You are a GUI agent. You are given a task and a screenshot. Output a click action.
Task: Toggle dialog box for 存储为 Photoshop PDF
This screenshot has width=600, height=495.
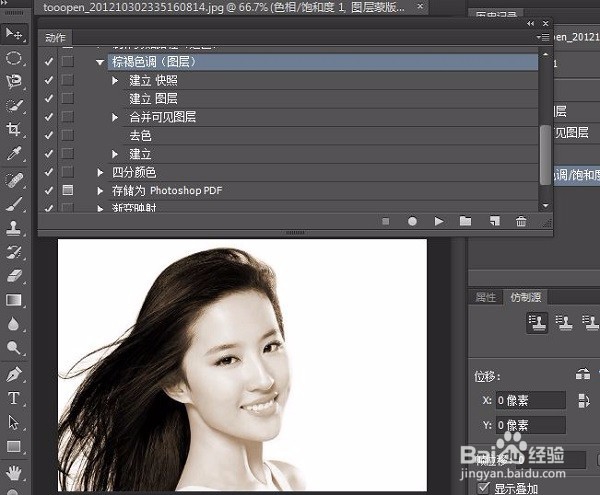pyautogui.click(x=68, y=190)
